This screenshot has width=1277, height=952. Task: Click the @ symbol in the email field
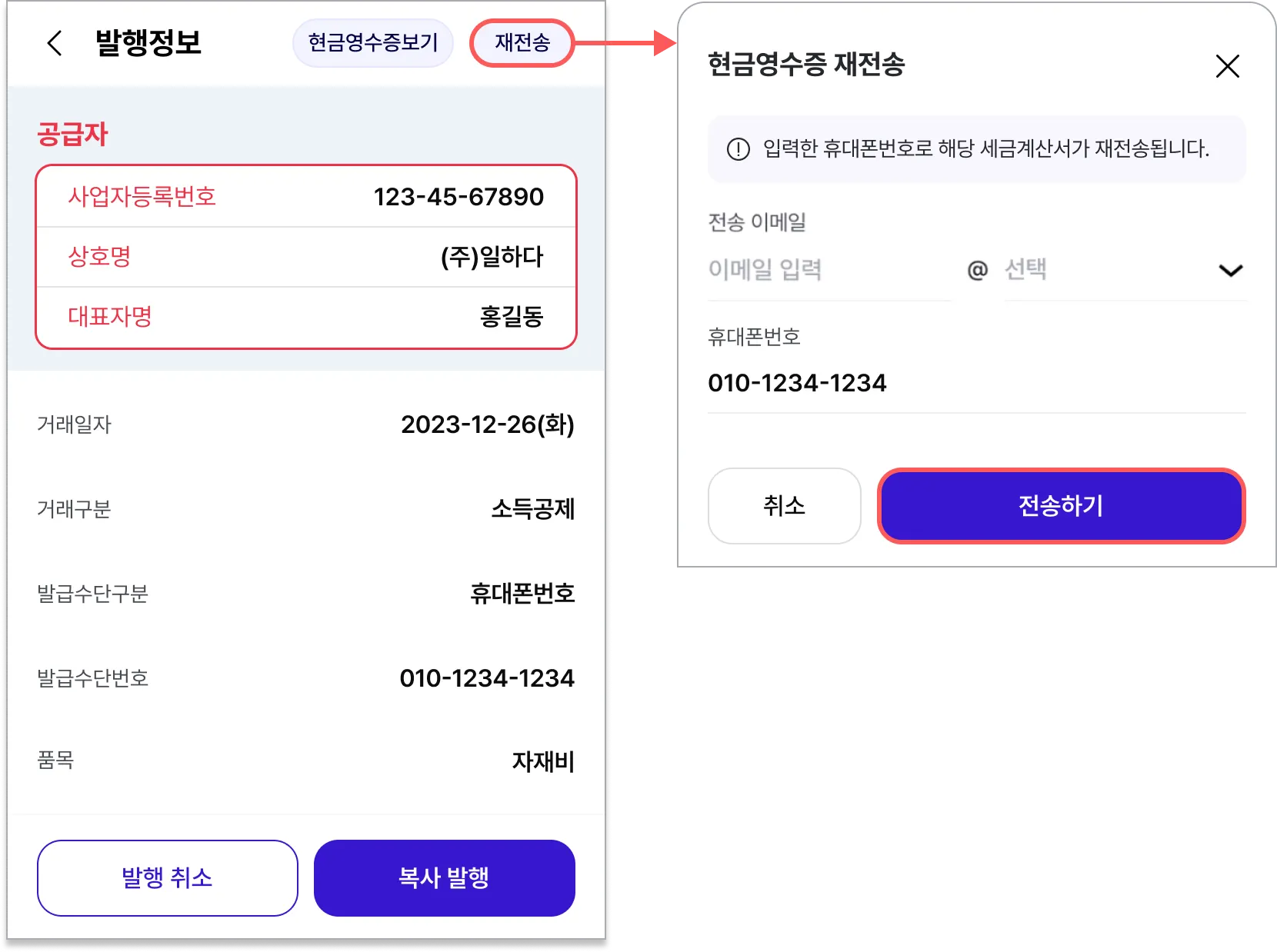(977, 270)
